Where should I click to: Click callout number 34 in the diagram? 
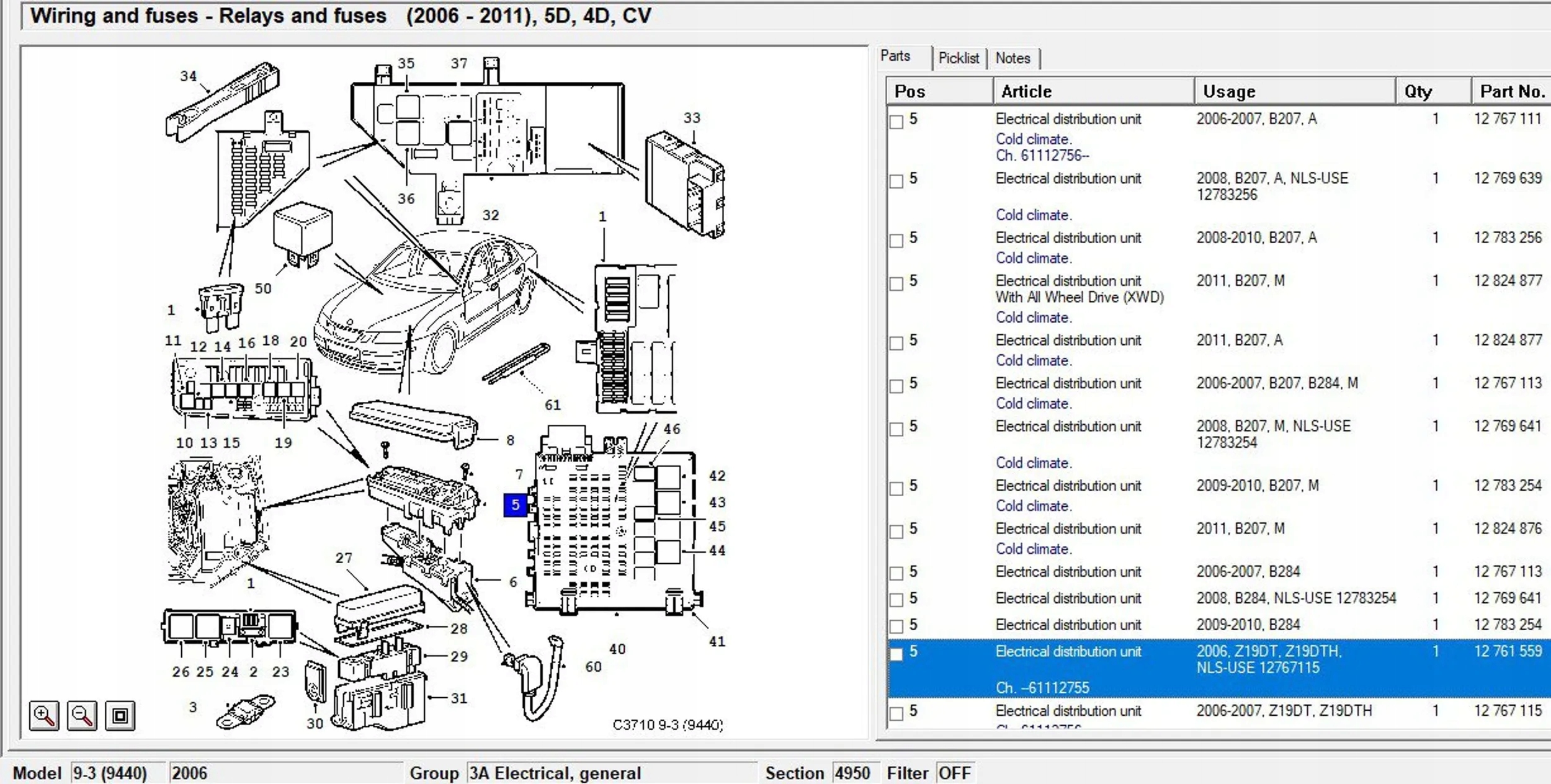click(188, 76)
